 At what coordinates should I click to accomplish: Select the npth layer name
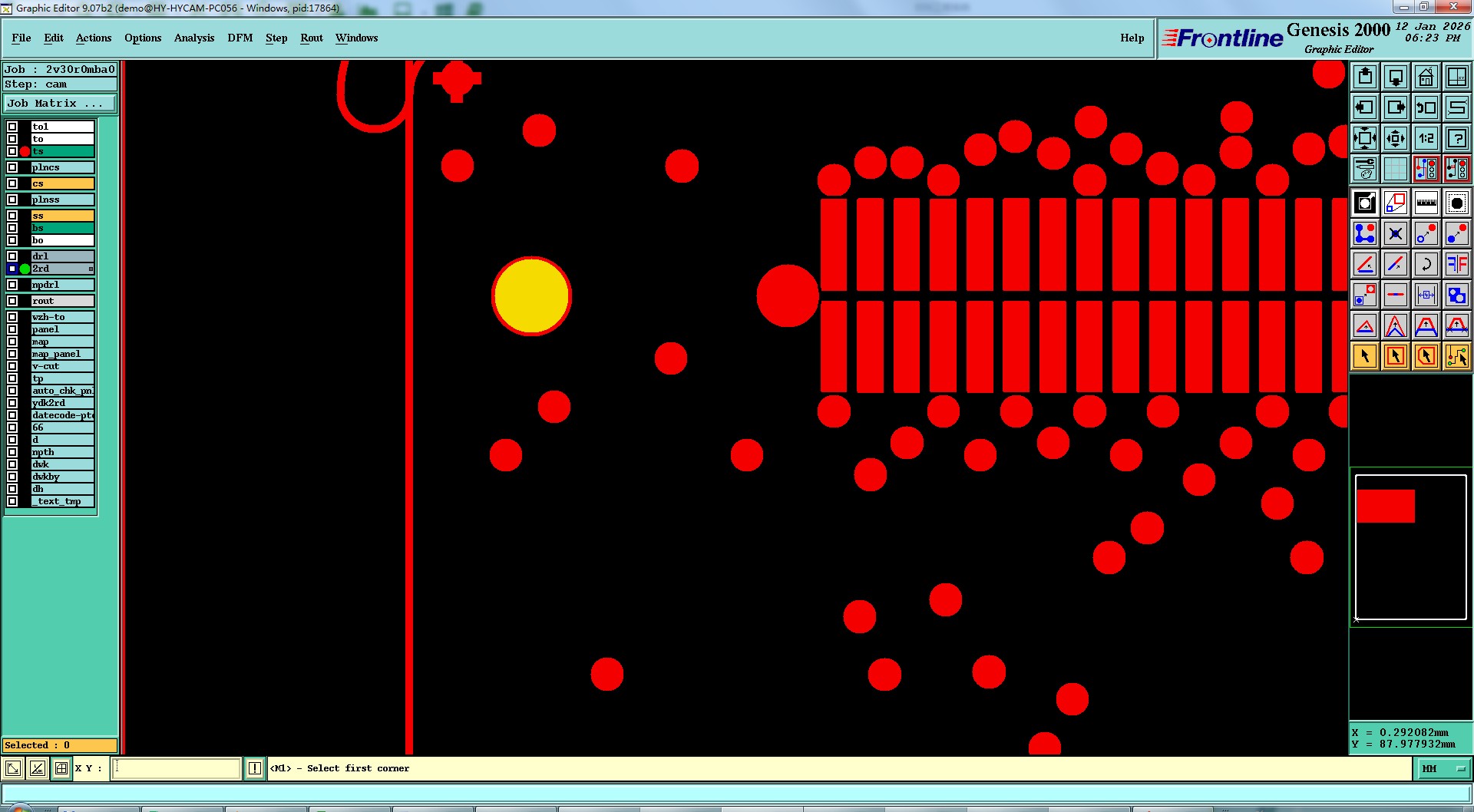tap(62, 452)
